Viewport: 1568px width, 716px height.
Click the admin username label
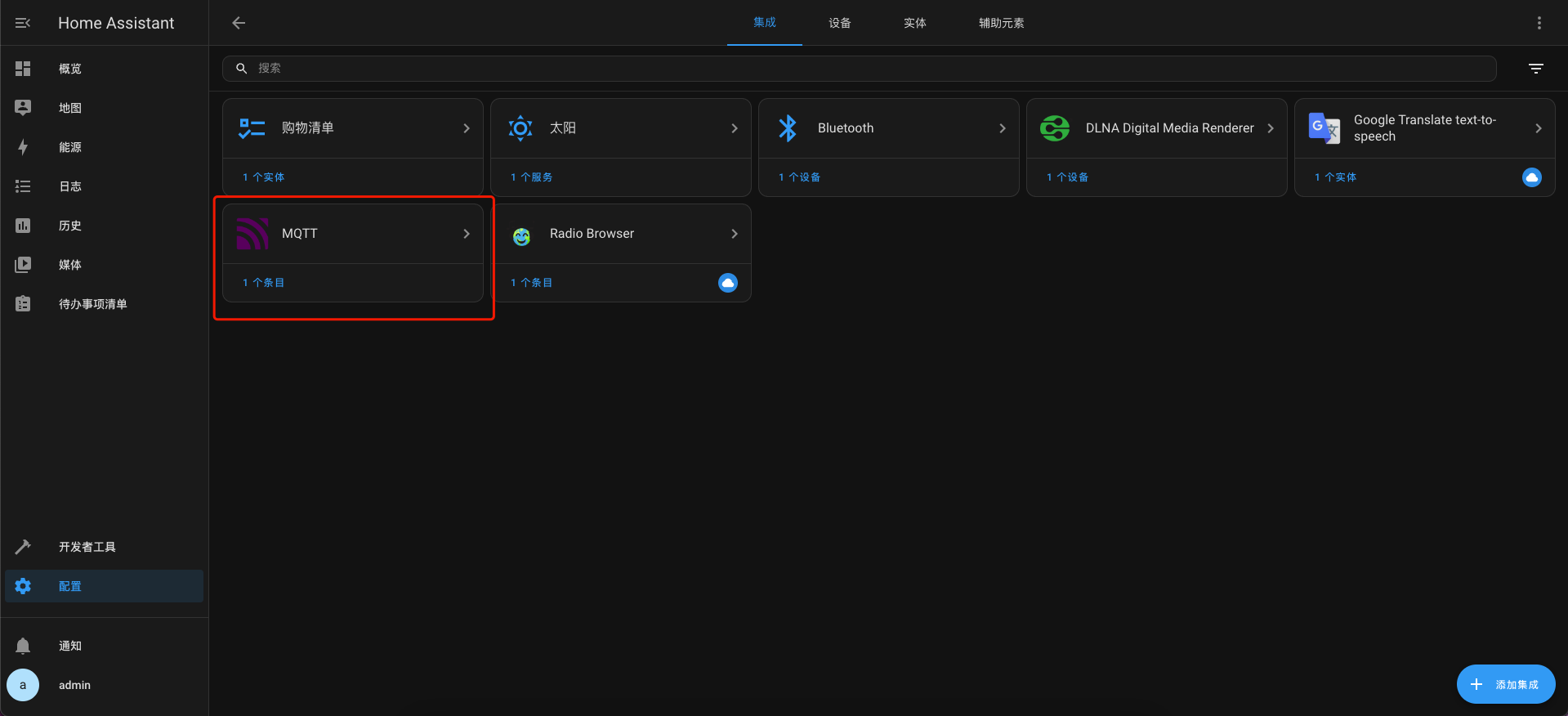[x=74, y=685]
